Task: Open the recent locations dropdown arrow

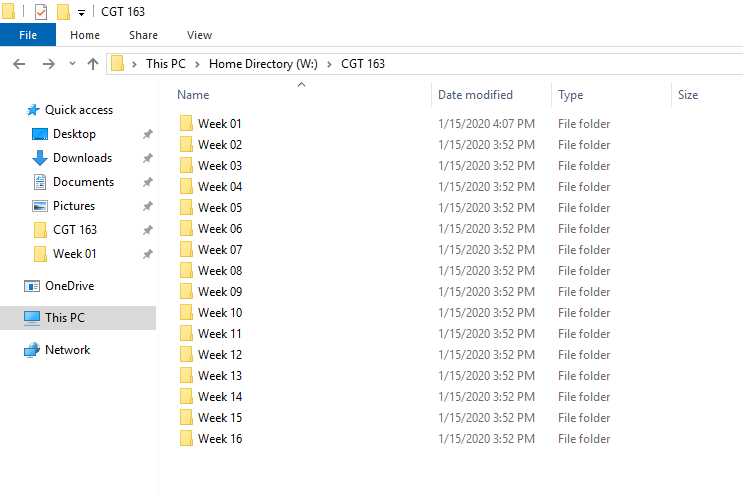Action: (72, 63)
